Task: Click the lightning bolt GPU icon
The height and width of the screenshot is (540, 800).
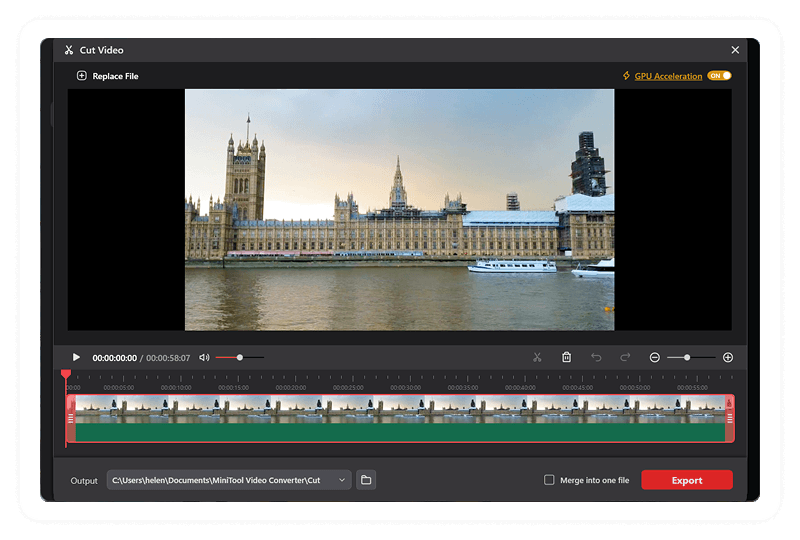Action: (627, 76)
